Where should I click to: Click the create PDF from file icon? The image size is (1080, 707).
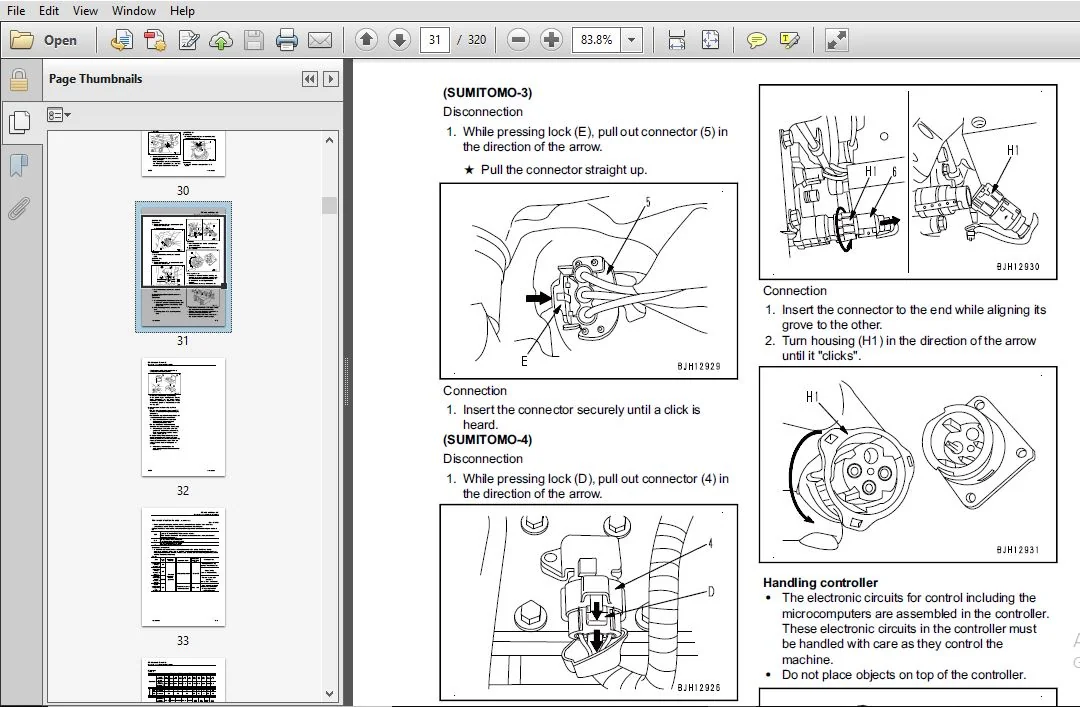pyautogui.click(x=122, y=40)
